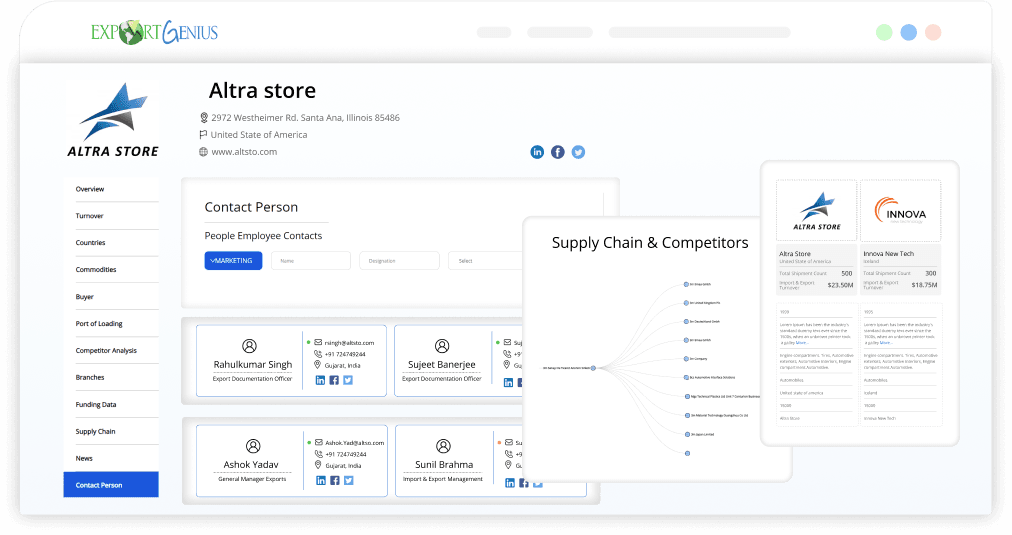Open the Competitor Analysis sidebar item
The height and width of the screenshot is (535, 1012).
click(x=106, y=351)
